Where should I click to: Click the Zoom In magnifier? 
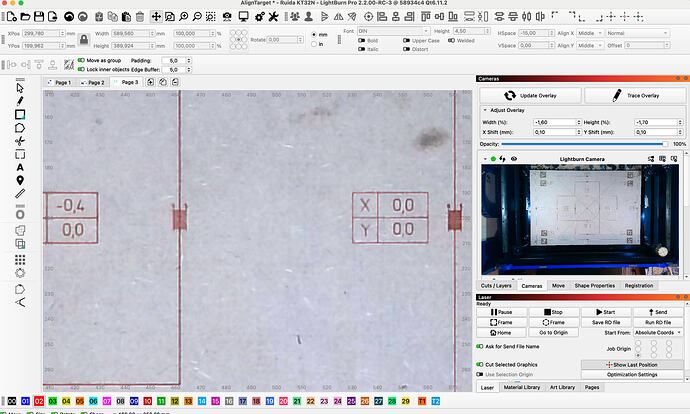click(184, 17)
